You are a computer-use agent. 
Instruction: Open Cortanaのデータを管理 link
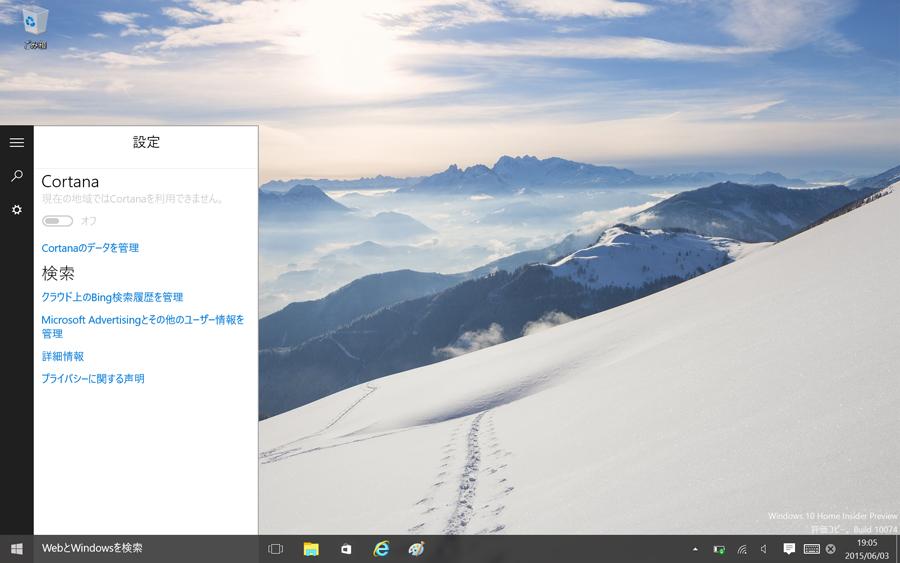(90, 248)
